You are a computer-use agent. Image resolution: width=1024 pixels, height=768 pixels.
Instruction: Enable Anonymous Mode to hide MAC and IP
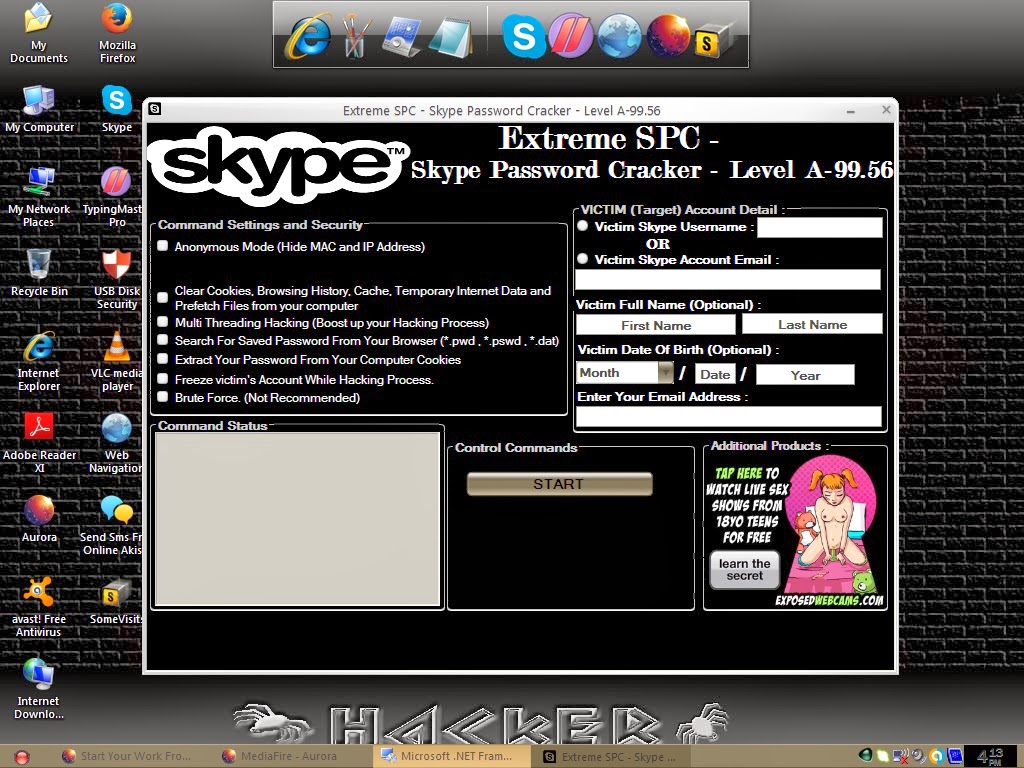(162, 245)
